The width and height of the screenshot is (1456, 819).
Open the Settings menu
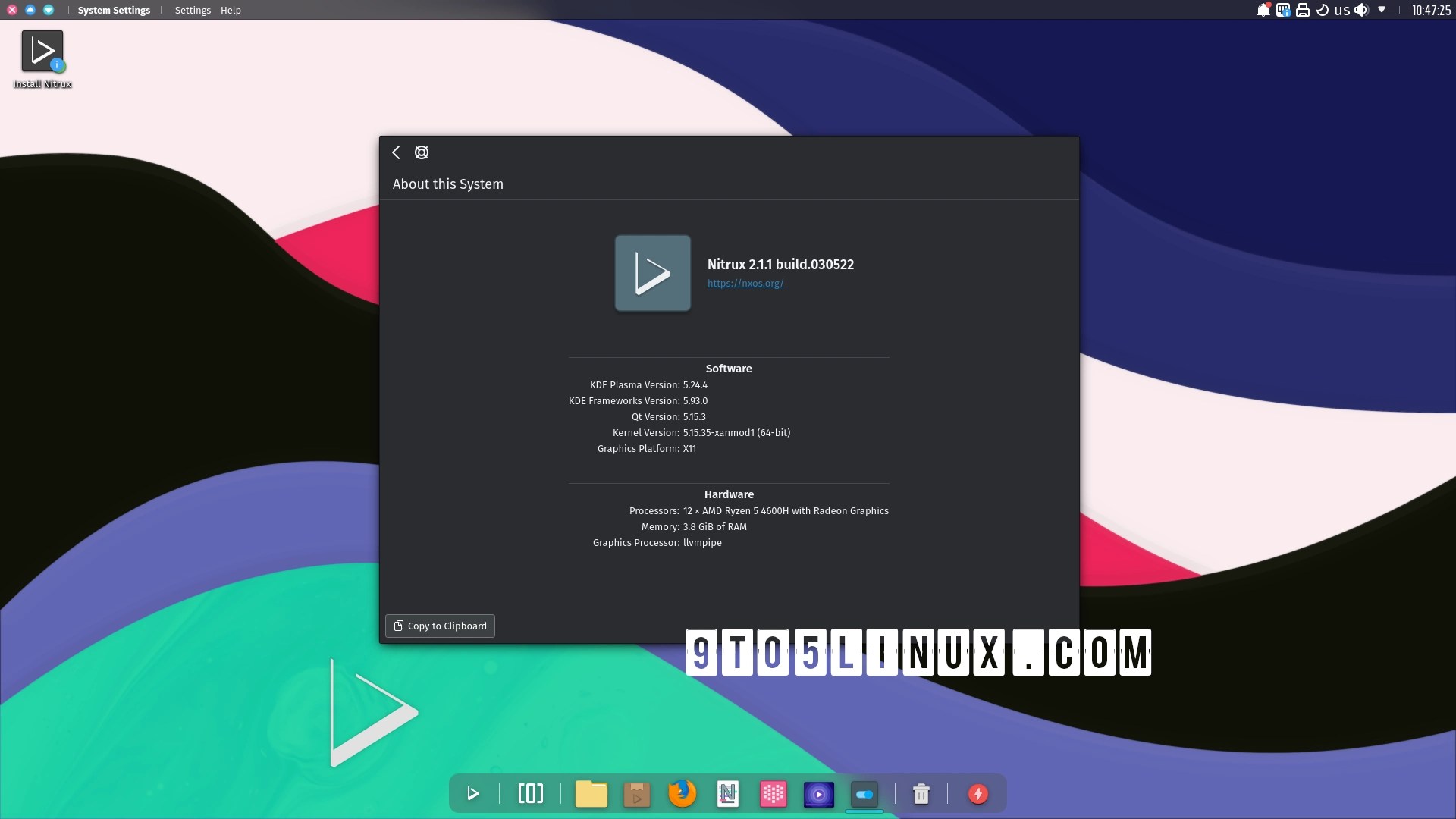193,10
